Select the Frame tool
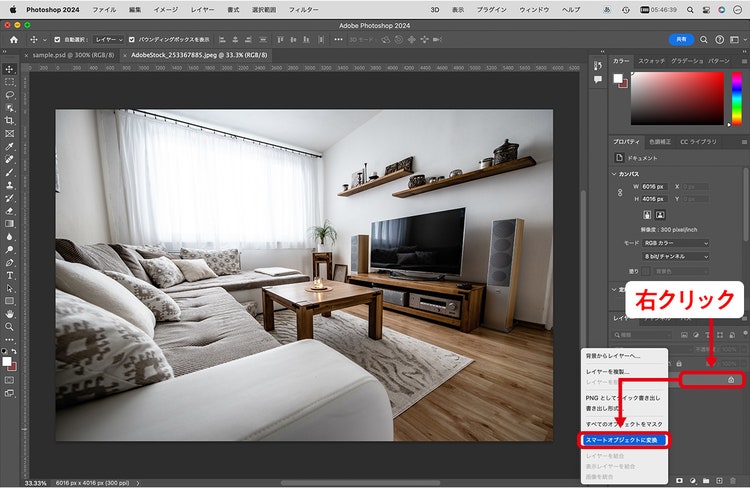This screenshot has height=488, width=750. tap(9, 134)
